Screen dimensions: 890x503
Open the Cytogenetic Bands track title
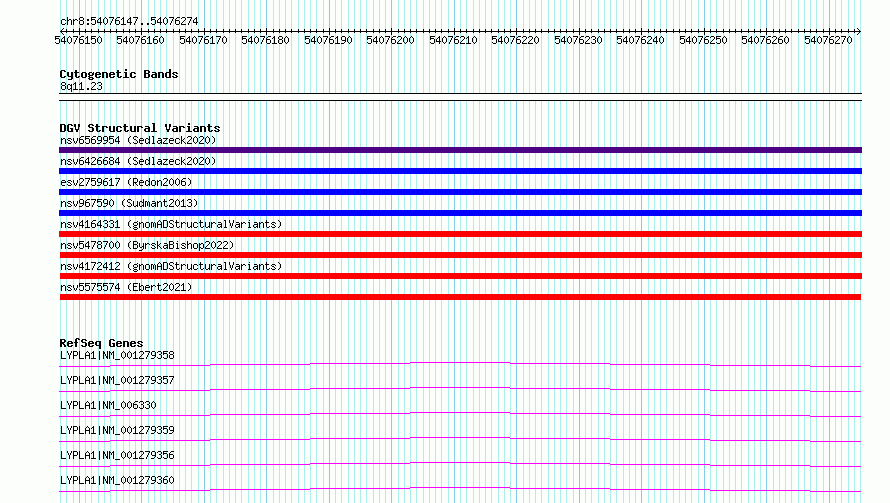pyautogui.click(x=119, y=74)
